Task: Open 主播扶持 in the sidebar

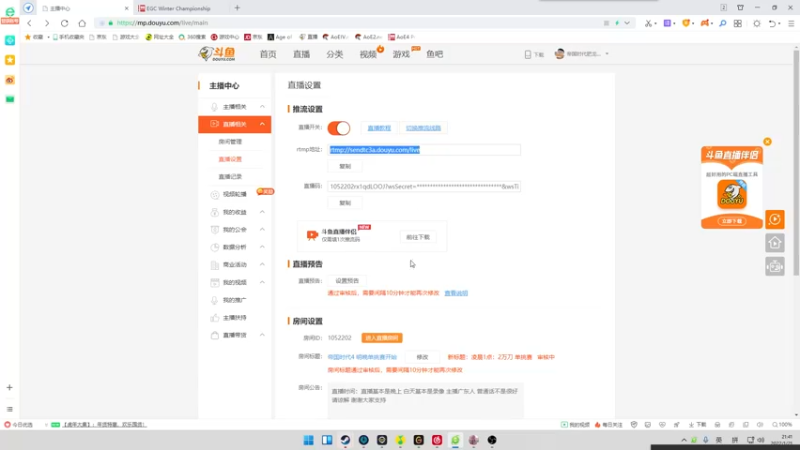Action: click(x=235, y=317)
